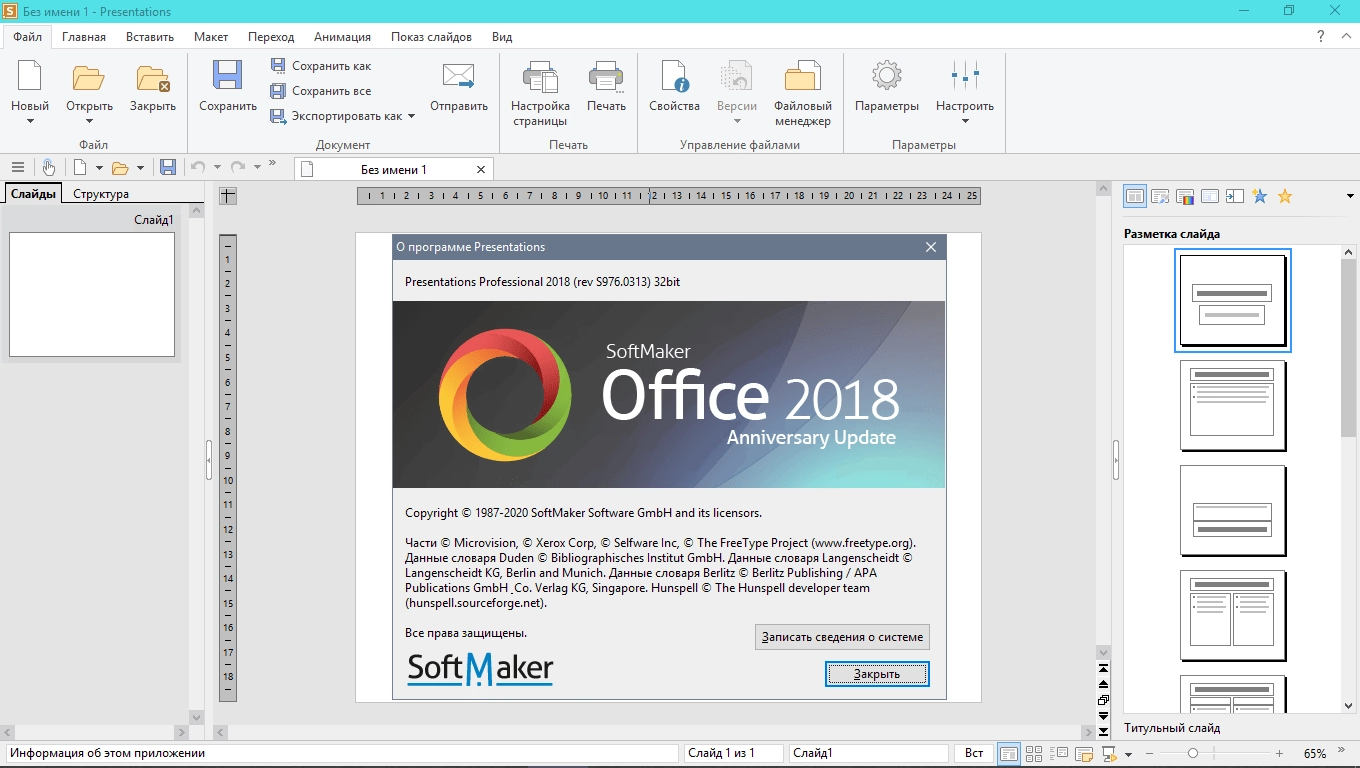Collapse the ribbon with the chevron

pyautogui.click(x=1346, y=36)
